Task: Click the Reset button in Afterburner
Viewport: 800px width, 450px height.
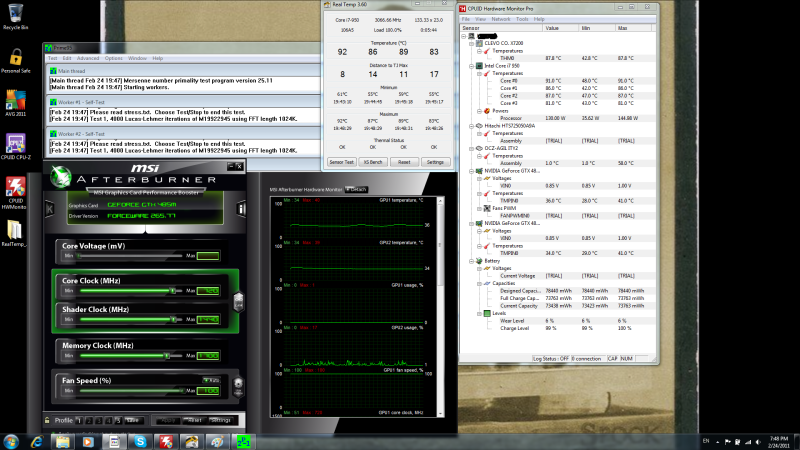Action: 194,420
